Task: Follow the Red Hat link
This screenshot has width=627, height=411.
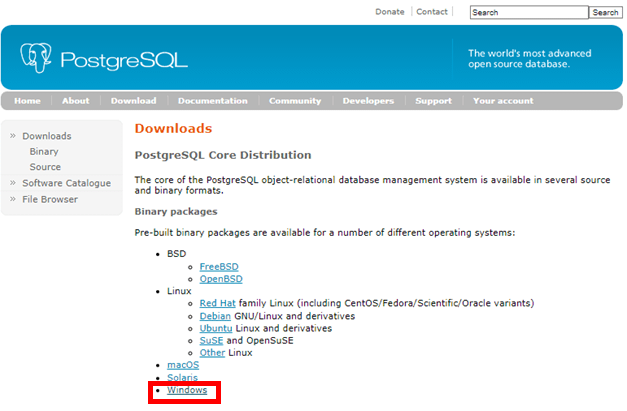Action: click(218, 303)
